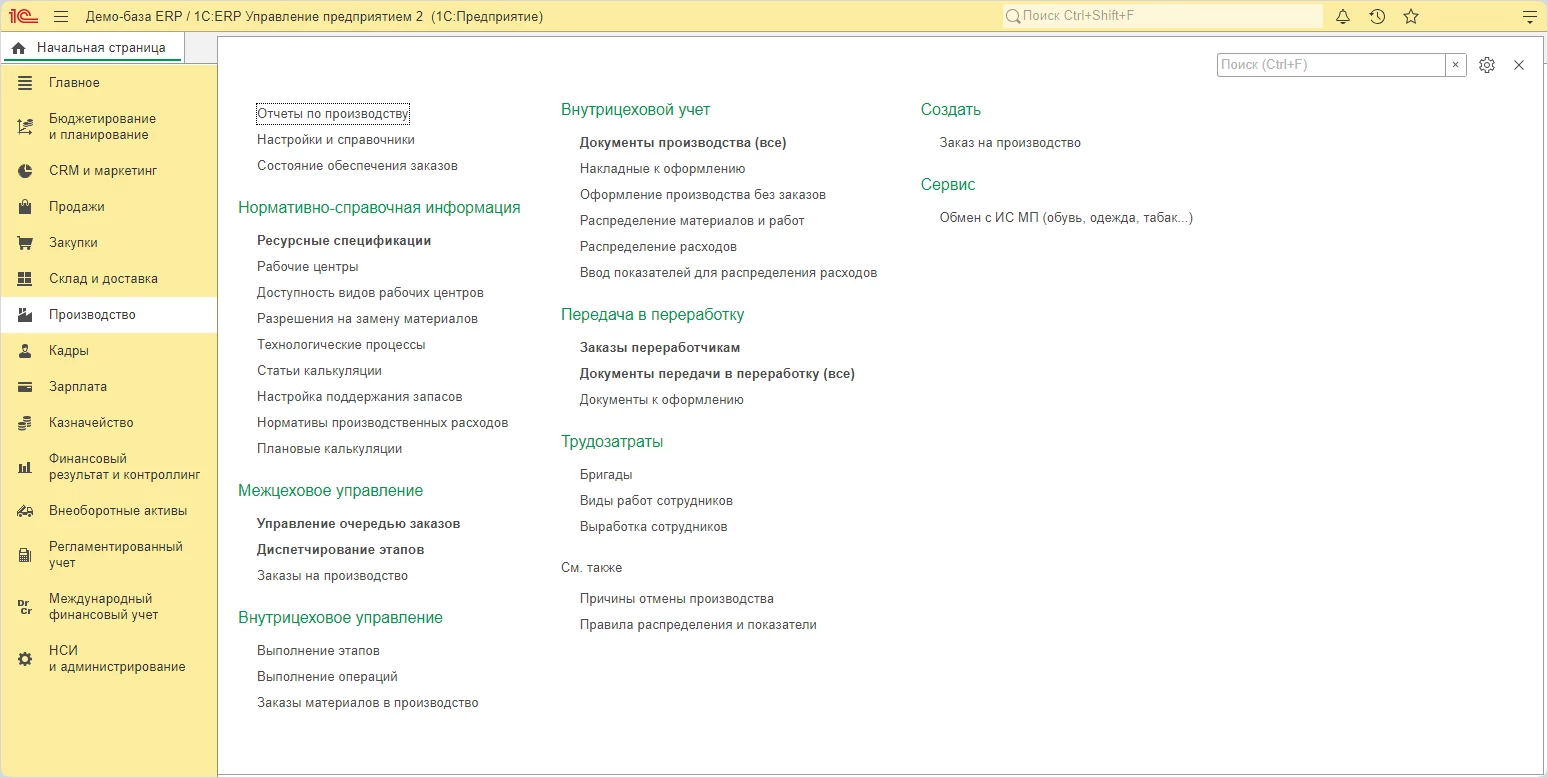
Task: Open Документы передачи в переработку (все)
Action: (717, 374)
